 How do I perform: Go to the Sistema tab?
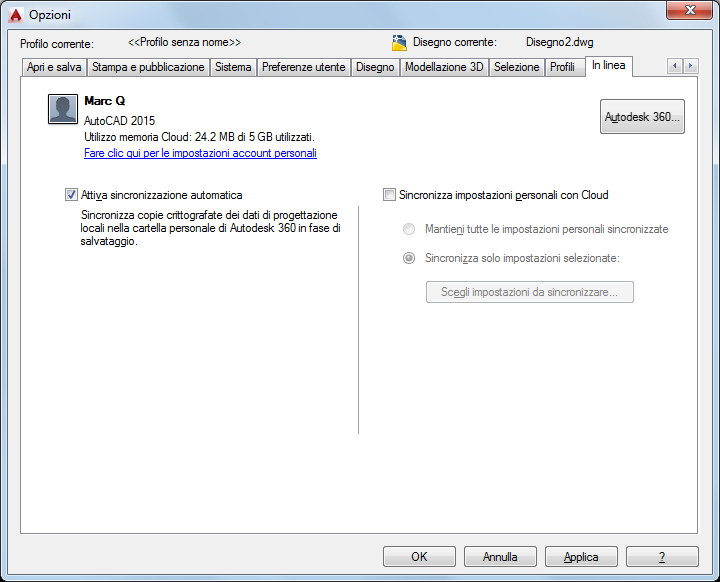tap(233, 67)
